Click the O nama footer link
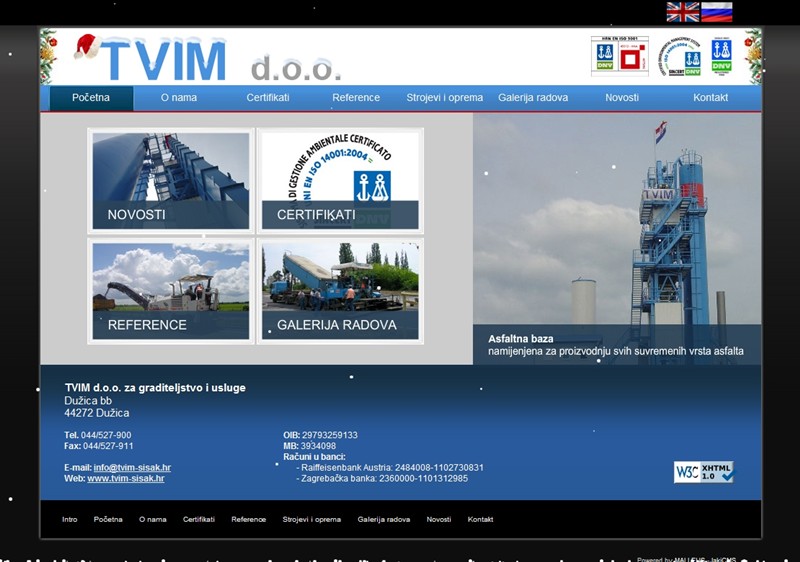The height and width of the screenshot is (562, 800). tap(153, 519)
